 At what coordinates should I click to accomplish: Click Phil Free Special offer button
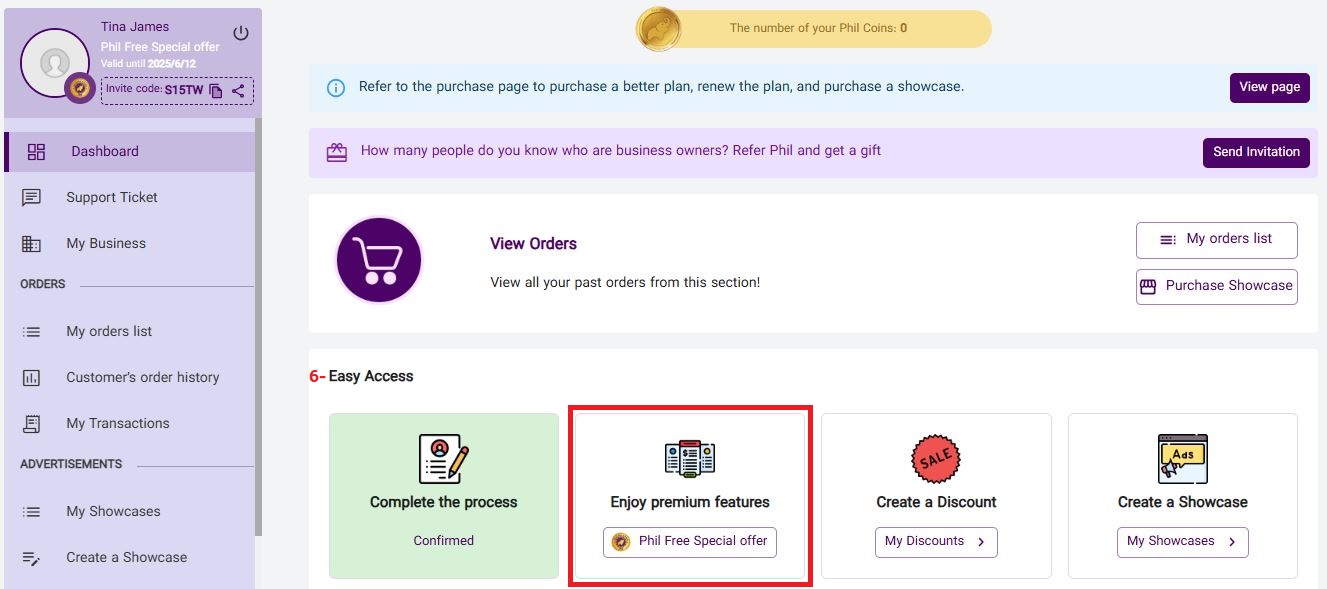point(690,542)
